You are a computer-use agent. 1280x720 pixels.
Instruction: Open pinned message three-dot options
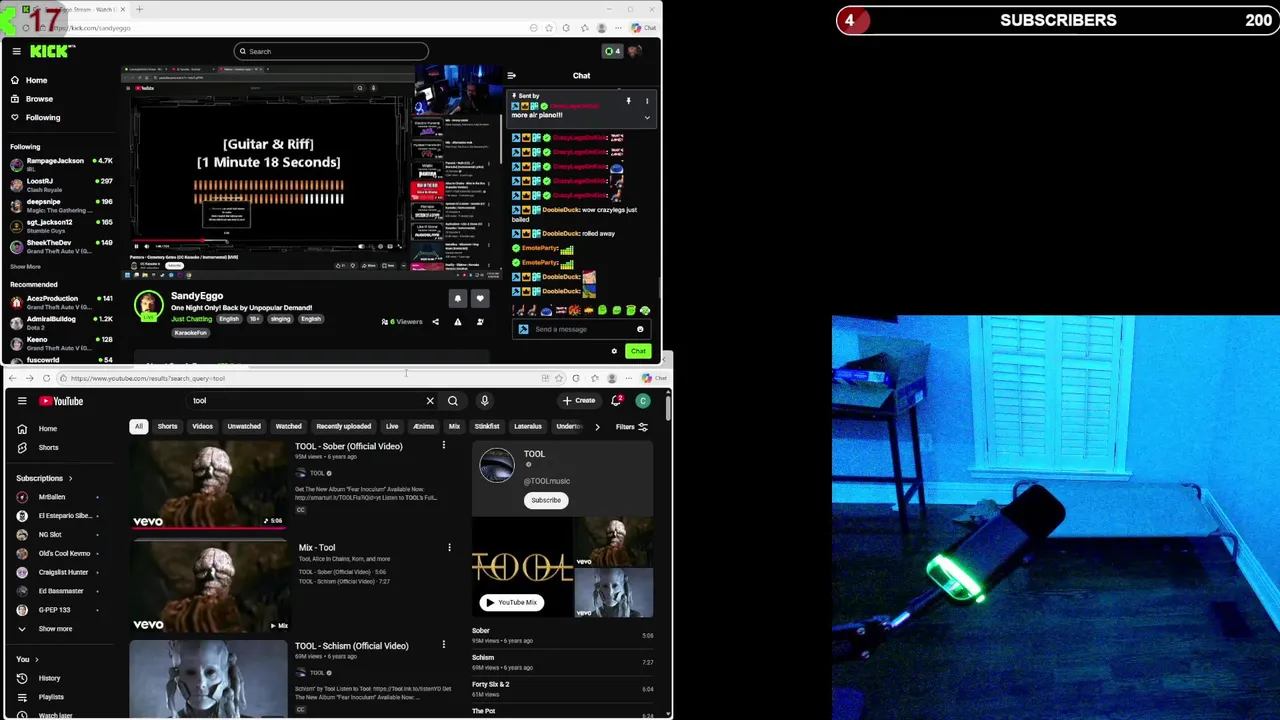[x=647, y=101]
